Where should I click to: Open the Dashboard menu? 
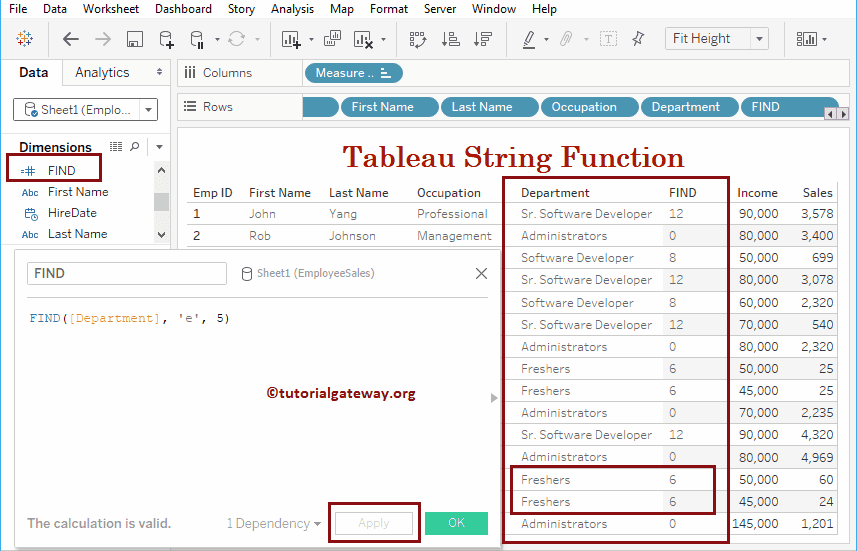pyautogui.click(x=183, y=9)
